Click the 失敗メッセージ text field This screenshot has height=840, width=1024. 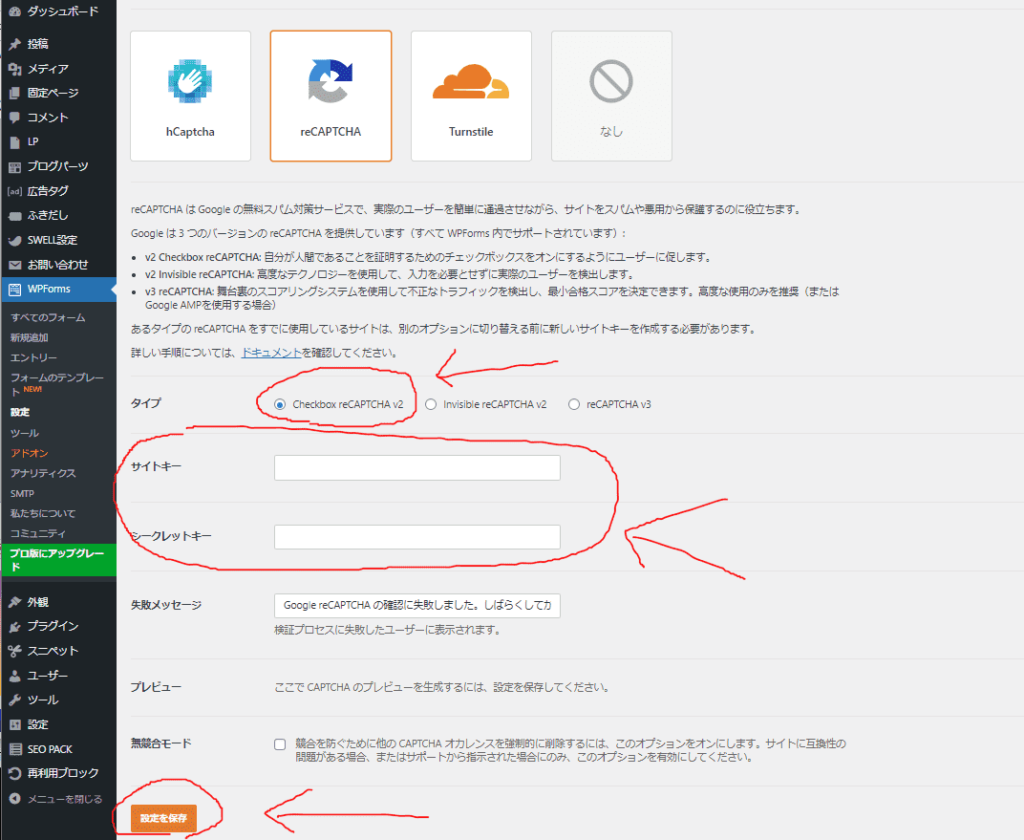[x=417, y=606]
